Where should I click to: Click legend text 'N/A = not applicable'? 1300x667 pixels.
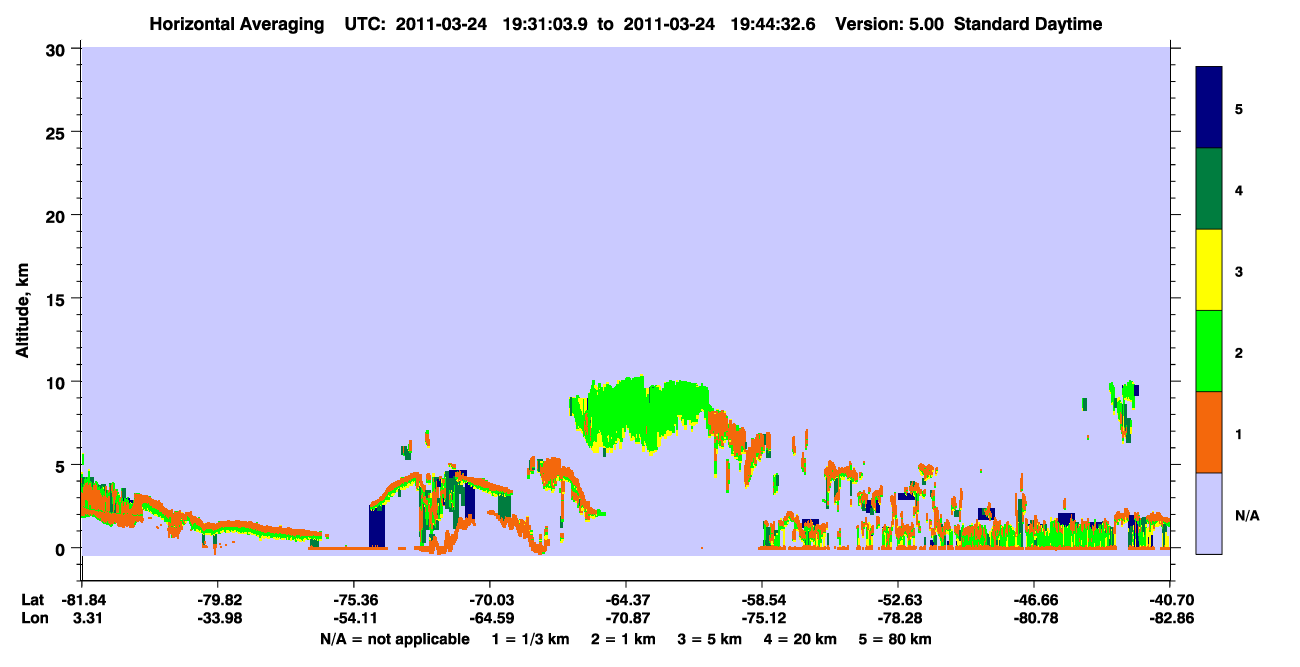point(395,639)
